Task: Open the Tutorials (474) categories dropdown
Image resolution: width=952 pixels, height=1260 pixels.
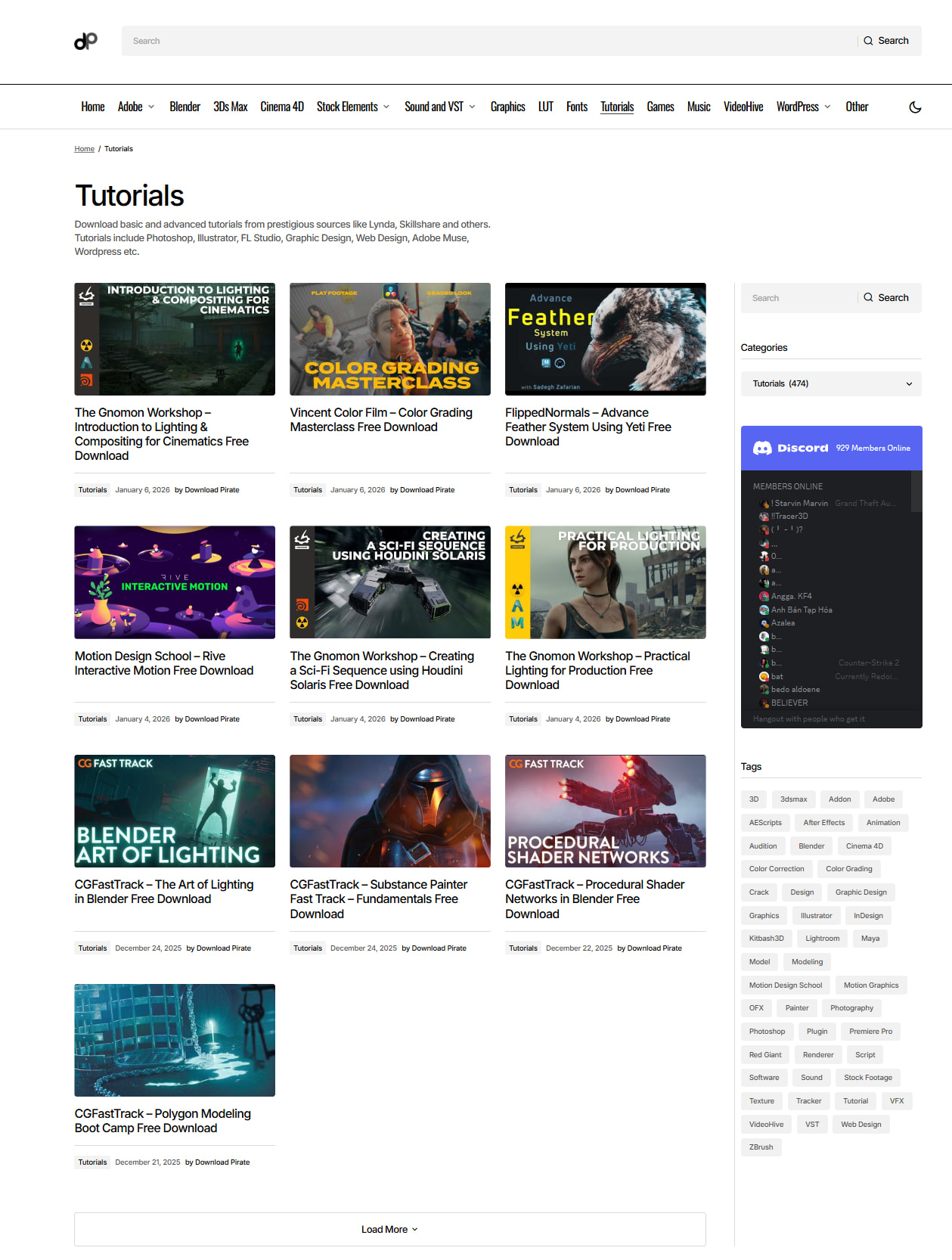Action: tap(831, 384)
